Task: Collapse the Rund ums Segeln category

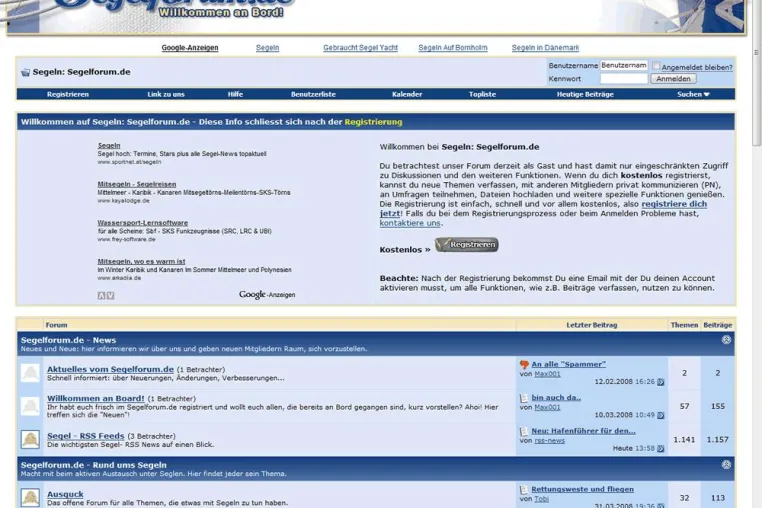Action: [x=726, y=465]
